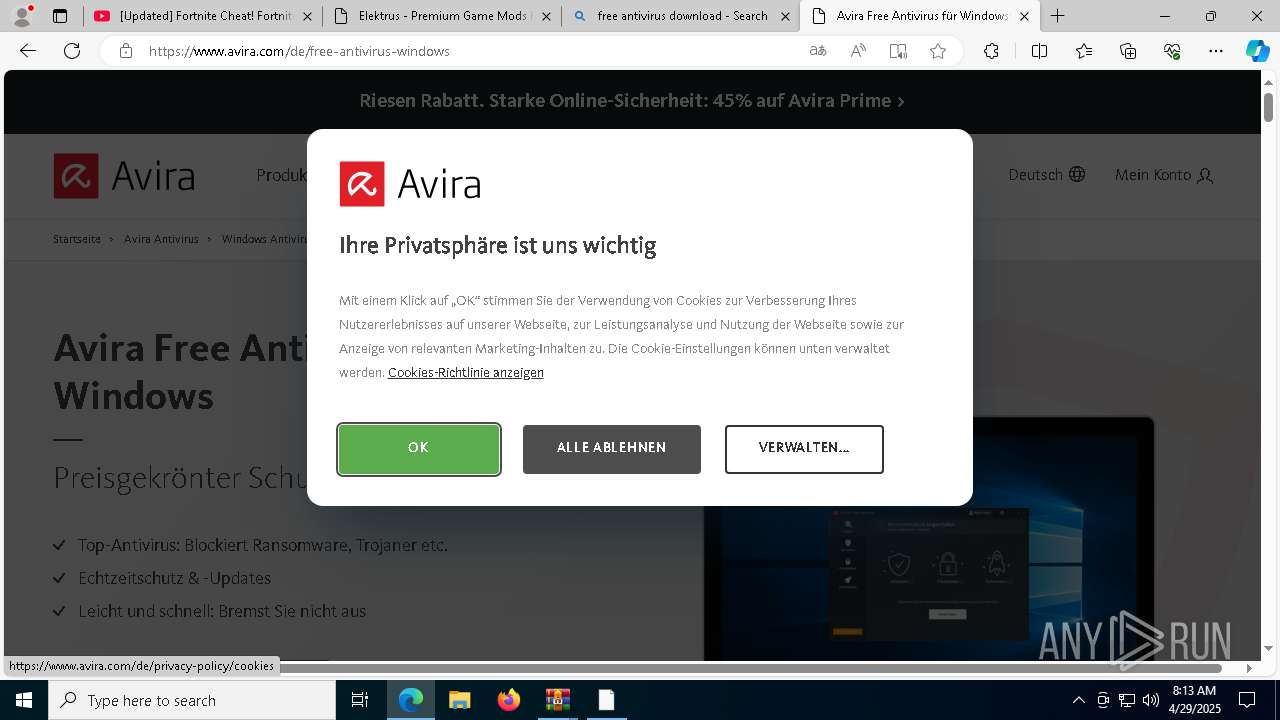Toggle split screen icon
1280x720 pixels.
(x=1039, y=51)
